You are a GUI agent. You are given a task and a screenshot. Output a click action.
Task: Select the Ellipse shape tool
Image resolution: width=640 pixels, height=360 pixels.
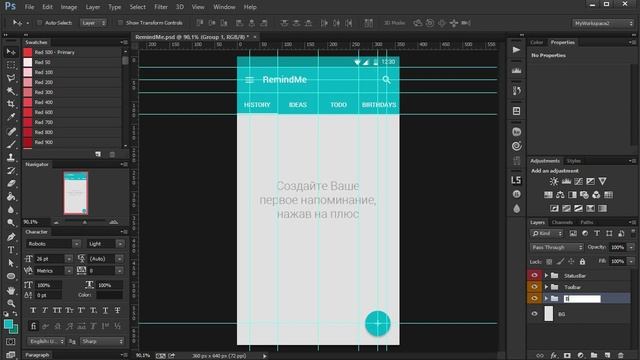[x=11, y=276]
